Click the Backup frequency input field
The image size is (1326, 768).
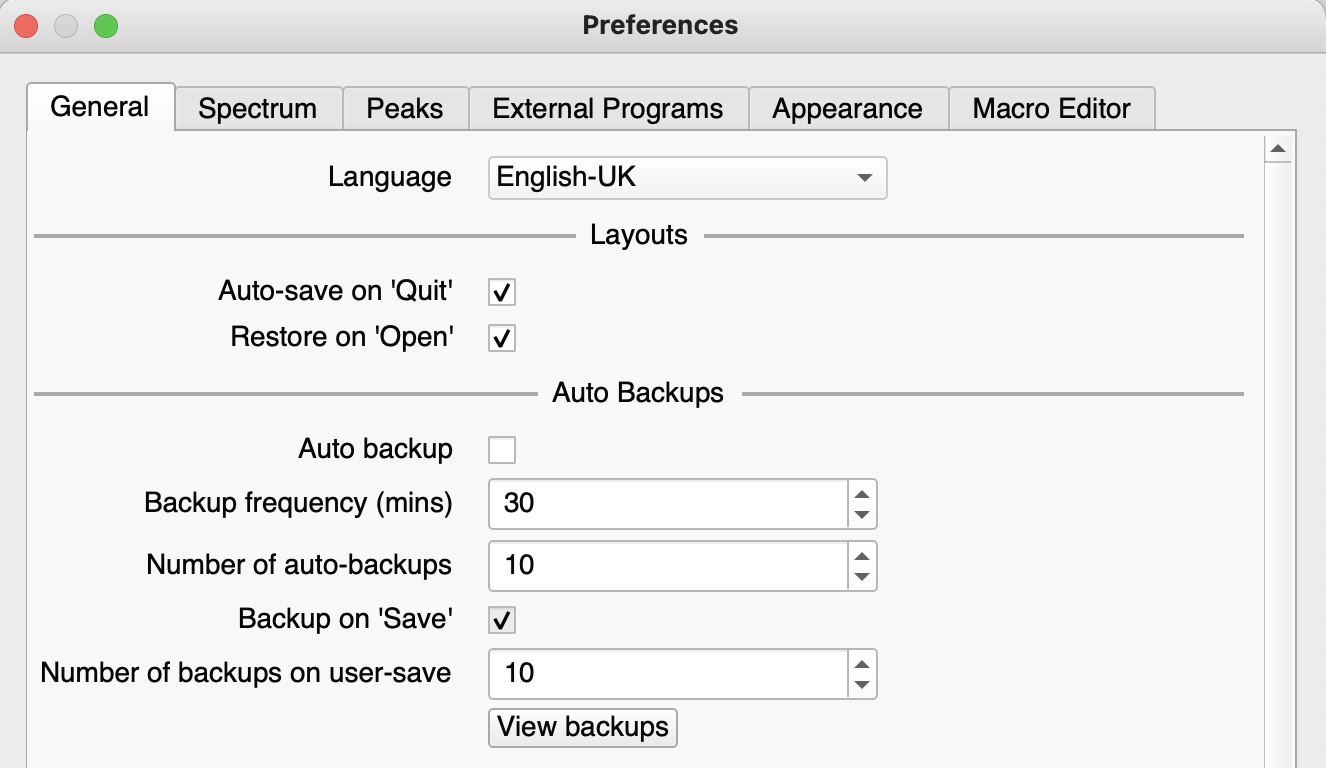(x=667, y=503)
